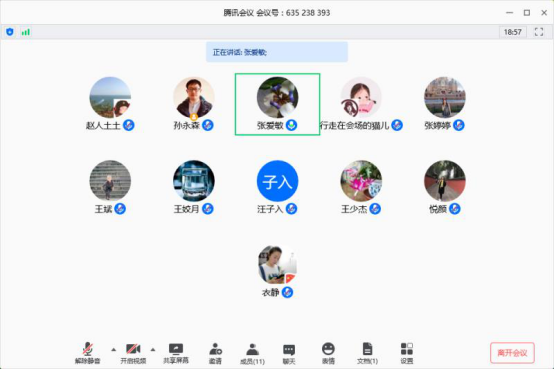Click muted mic icon next to 衣静
This screenshot has width=554, height=369.
288,292
